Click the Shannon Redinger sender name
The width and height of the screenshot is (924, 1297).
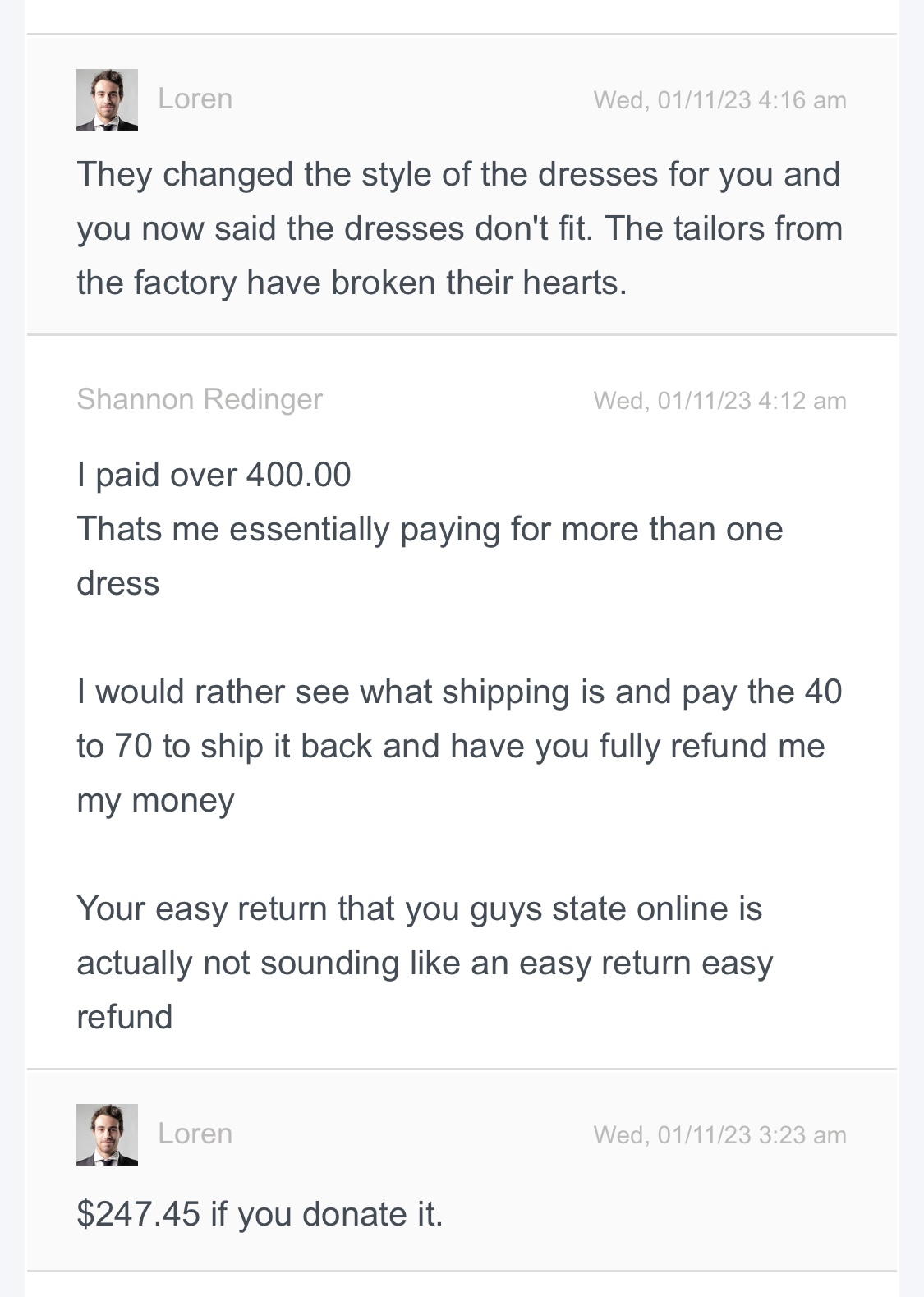pyautogui.click(x=200, y=399)
